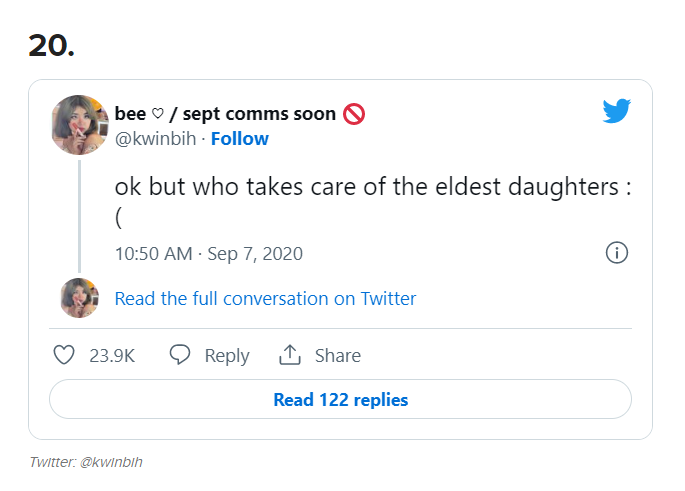Click the share upload icon
Image resolution: width=685 pixels, height=491 pixels.
tap(290, 355)
